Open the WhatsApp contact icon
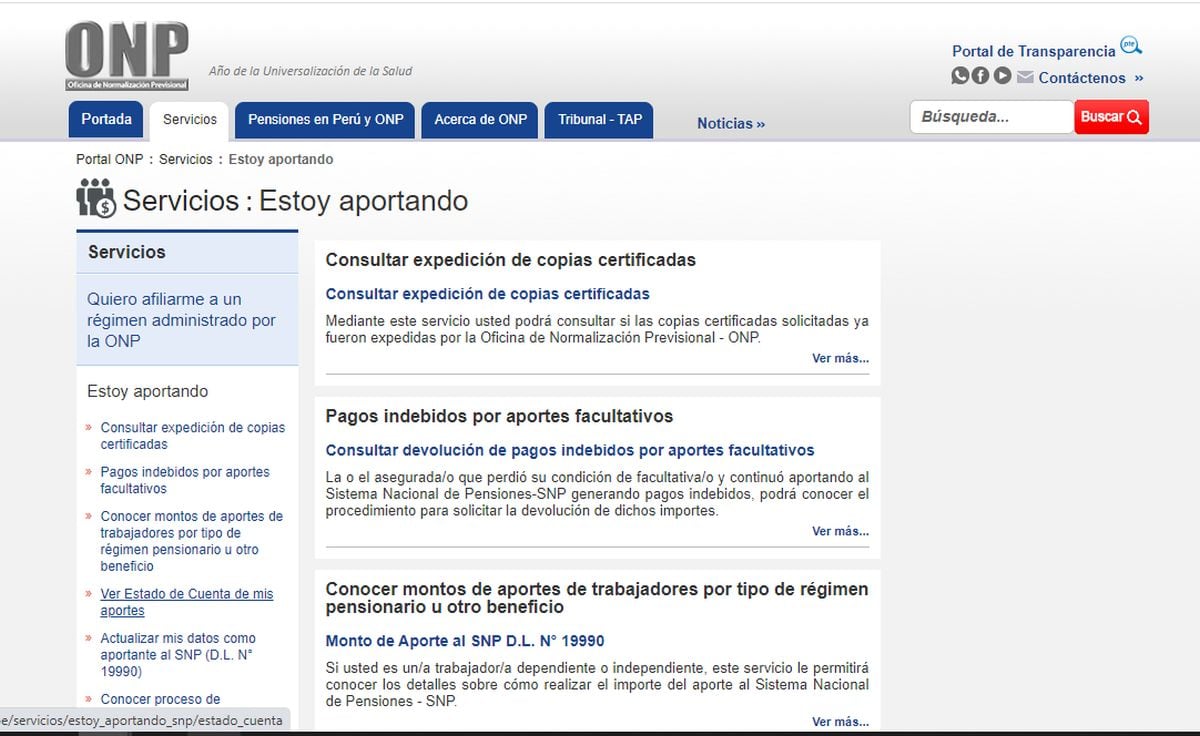Screen dimensions: 1200x736 [x=960, y=76]
